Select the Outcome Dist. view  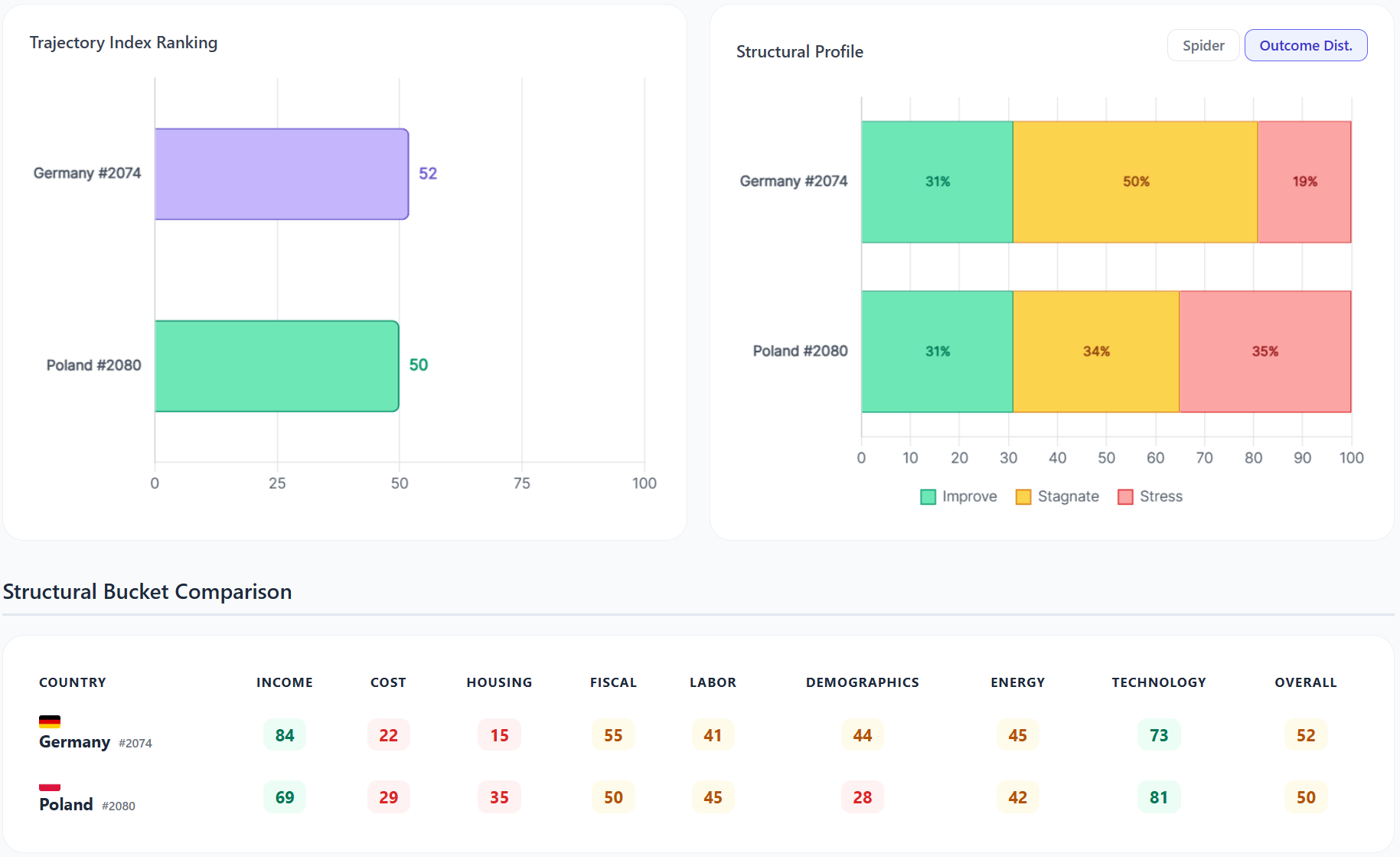click(1305, 45)
